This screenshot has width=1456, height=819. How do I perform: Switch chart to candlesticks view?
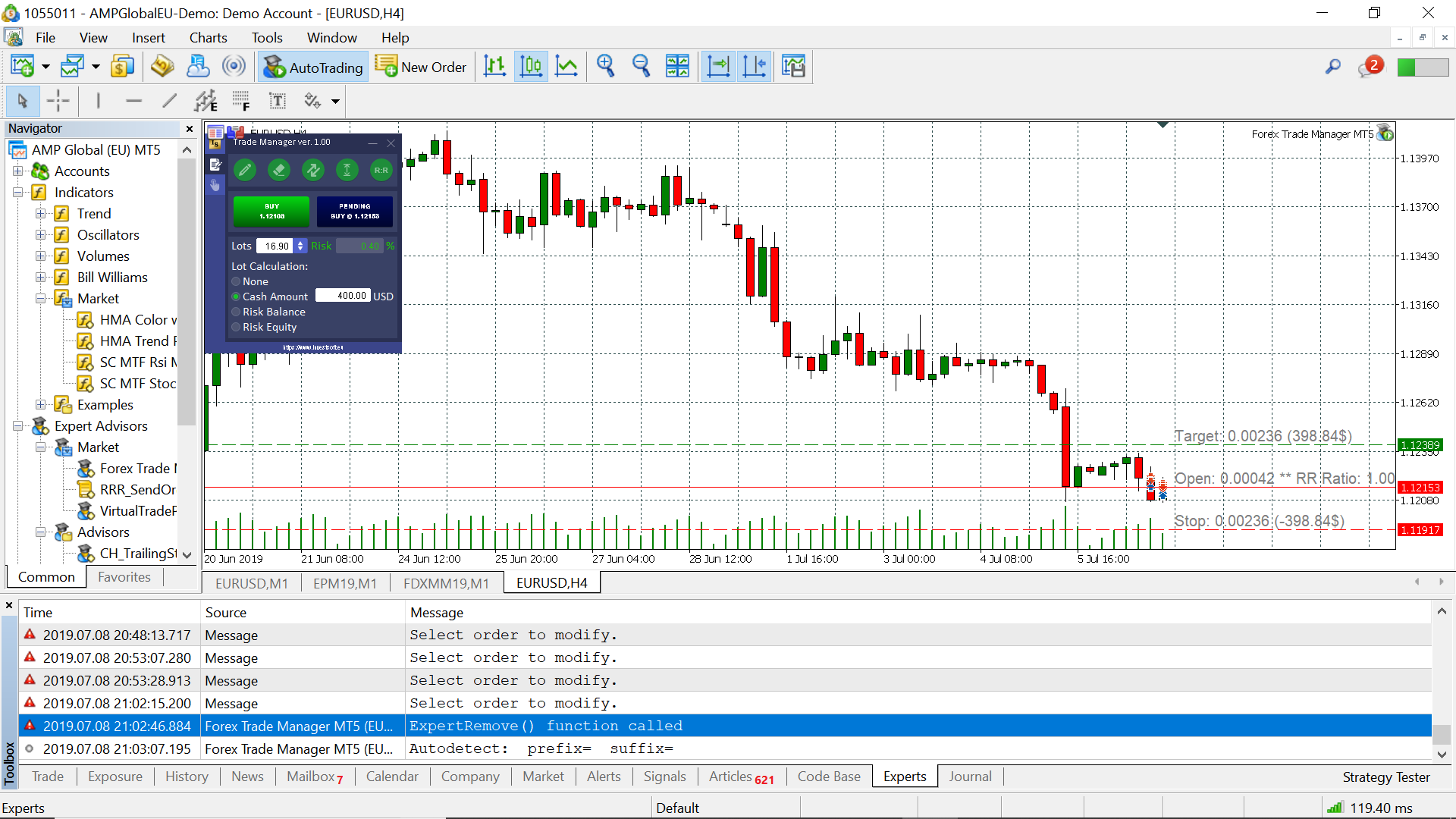531,67
